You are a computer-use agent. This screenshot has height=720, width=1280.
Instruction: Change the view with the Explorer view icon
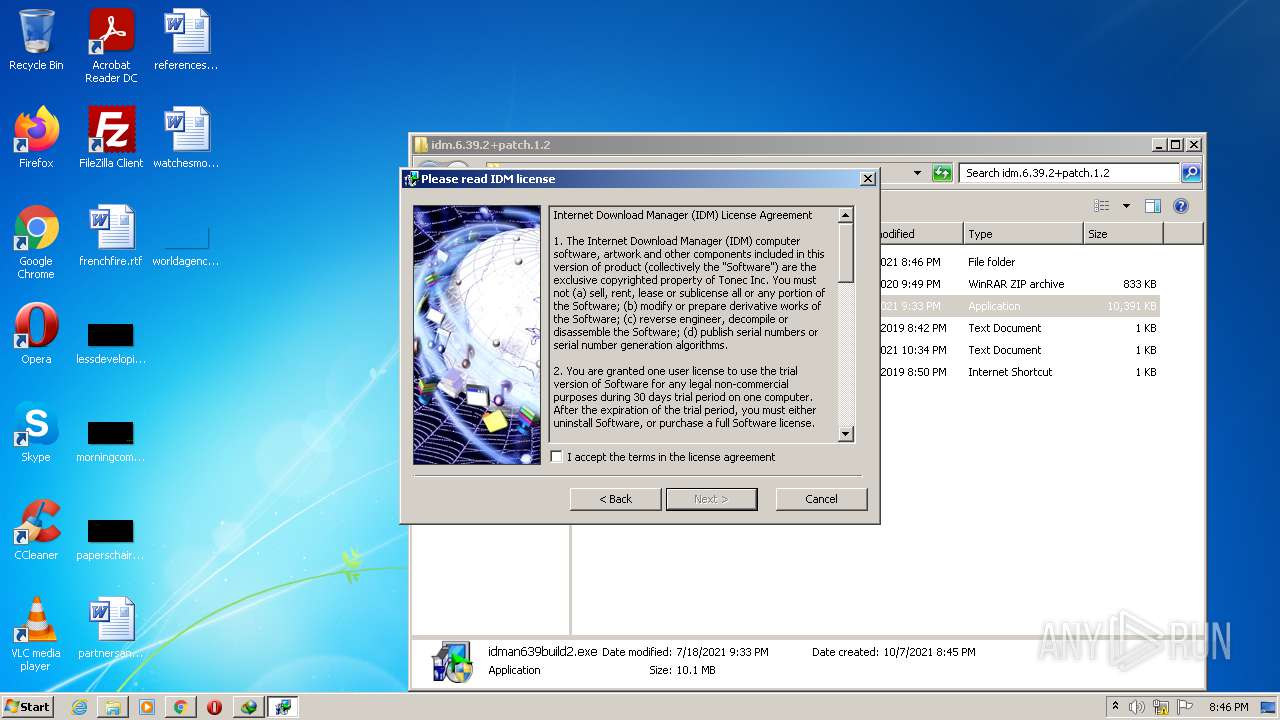[1101, 206]
